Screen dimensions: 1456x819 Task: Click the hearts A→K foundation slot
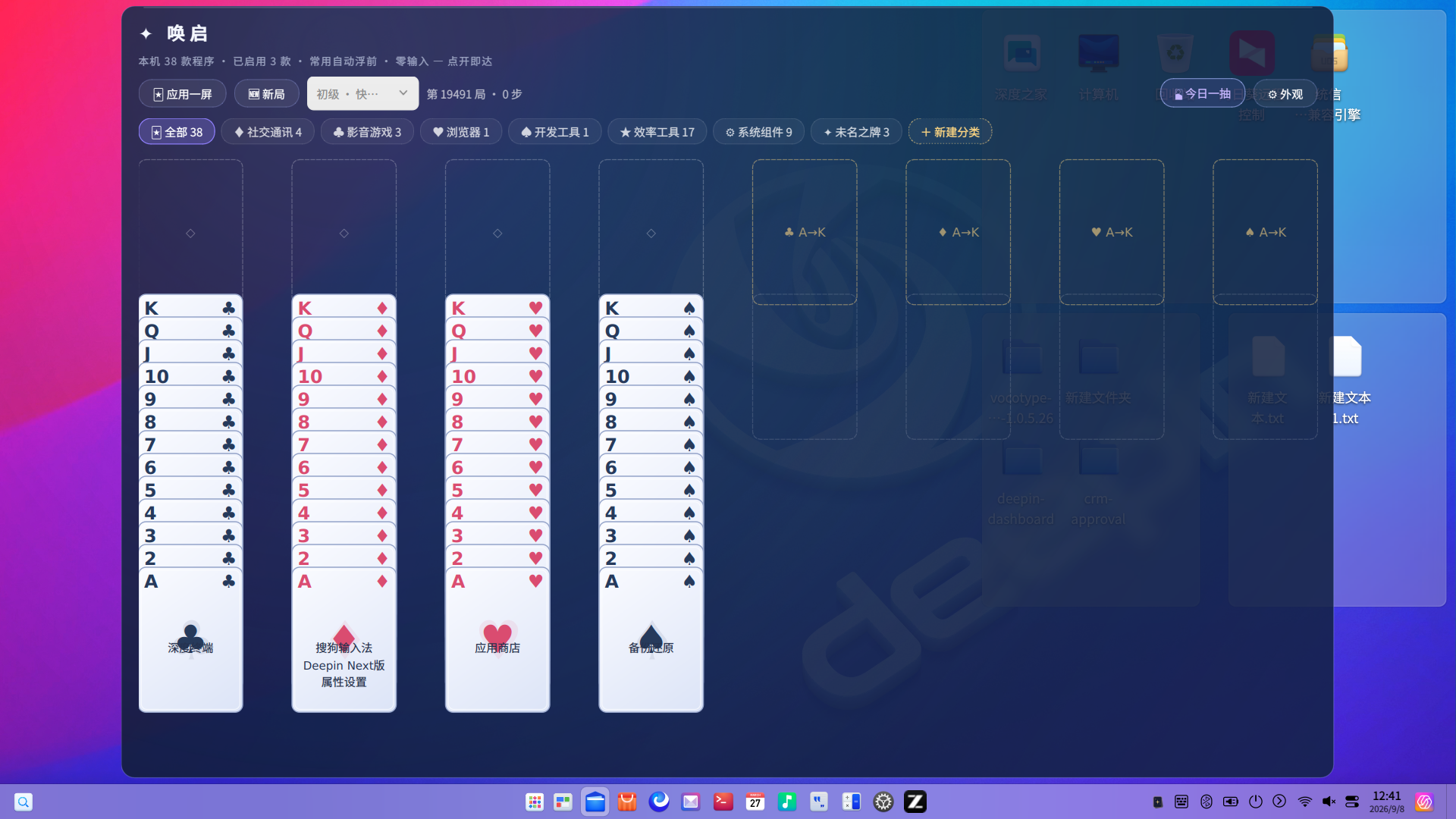point(1112,232)
